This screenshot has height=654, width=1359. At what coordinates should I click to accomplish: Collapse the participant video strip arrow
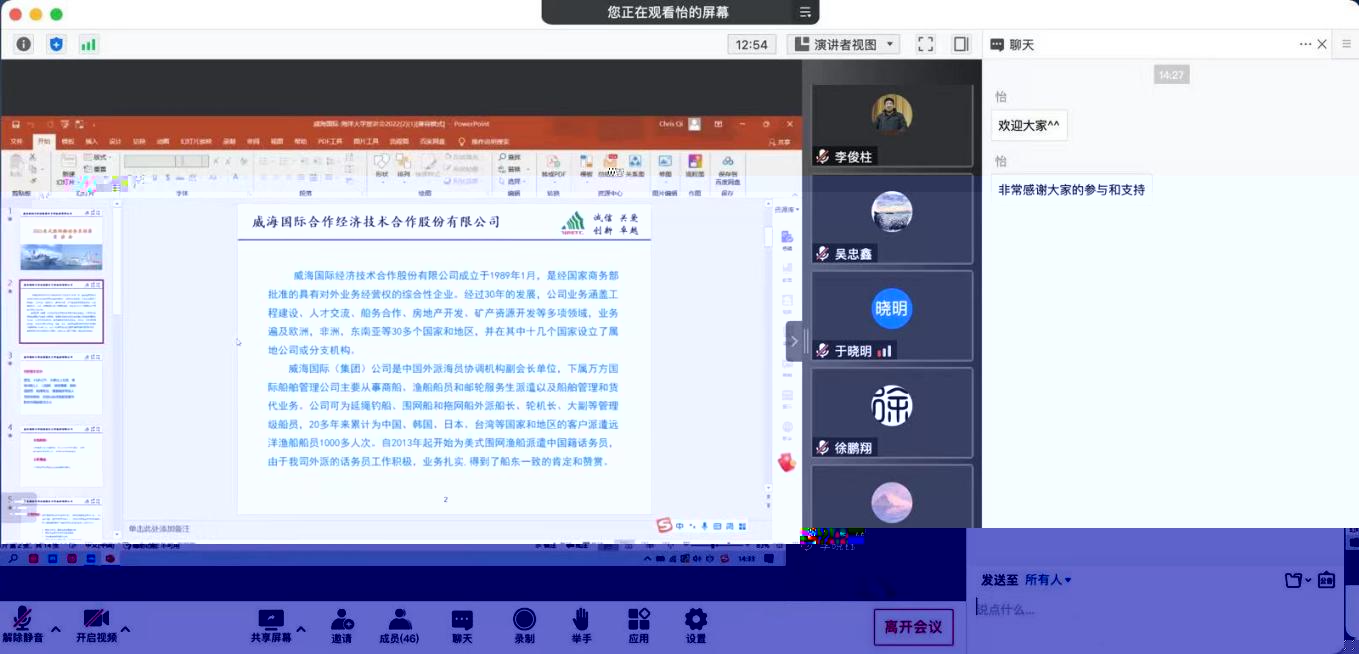point(794,341)
